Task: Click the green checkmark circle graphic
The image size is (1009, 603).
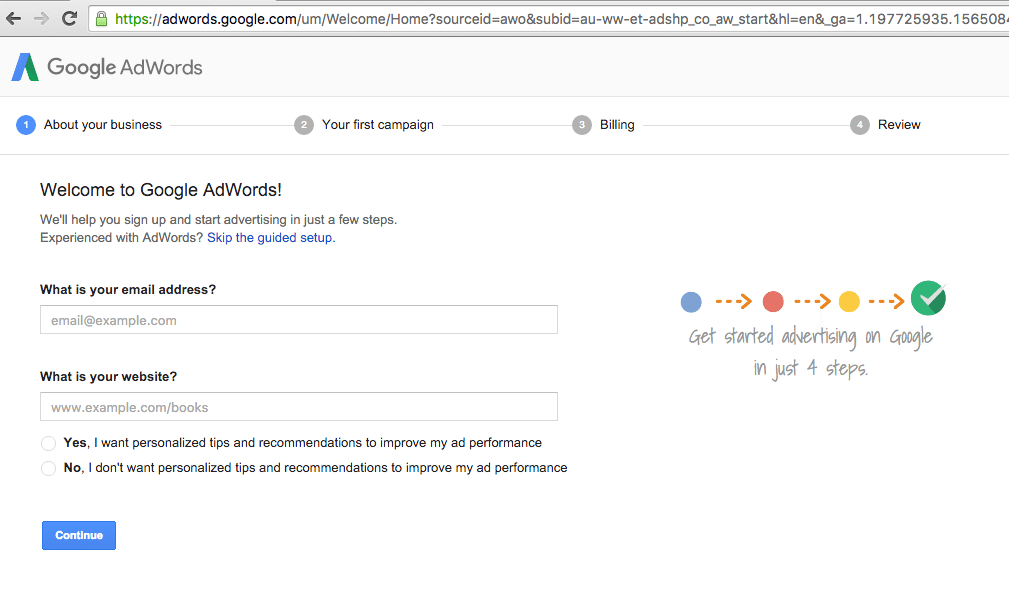Action: pyautogui.click(x=928, y=298)
